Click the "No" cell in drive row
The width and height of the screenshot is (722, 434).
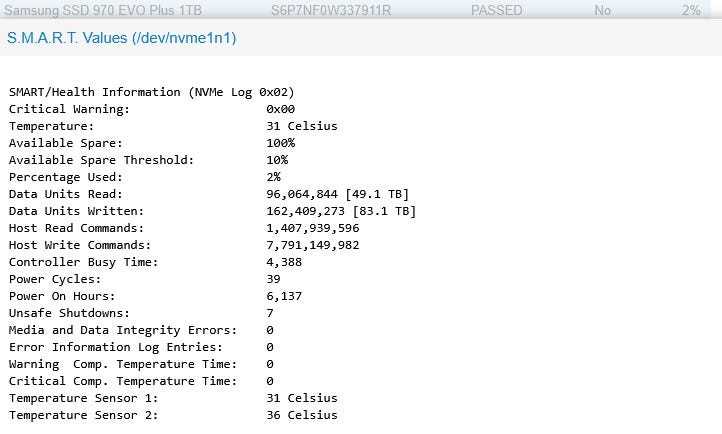click(602, 10)
